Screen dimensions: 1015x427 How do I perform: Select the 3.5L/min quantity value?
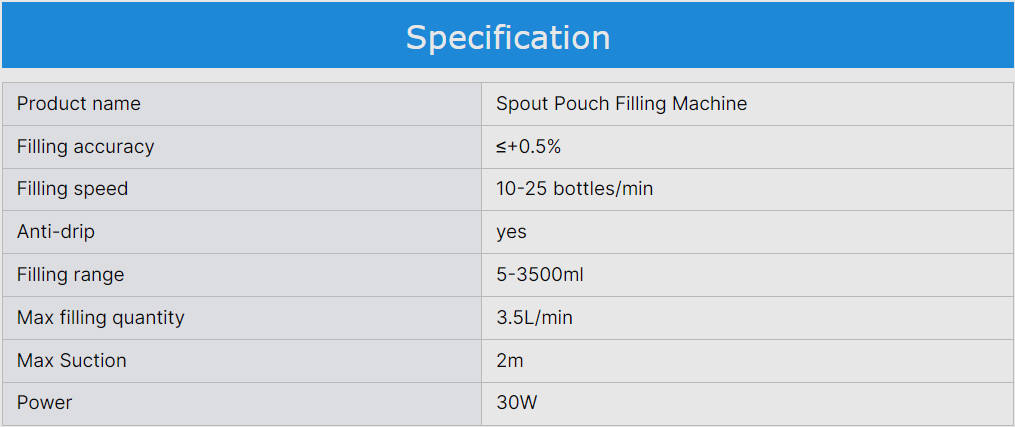click(534, 318)
